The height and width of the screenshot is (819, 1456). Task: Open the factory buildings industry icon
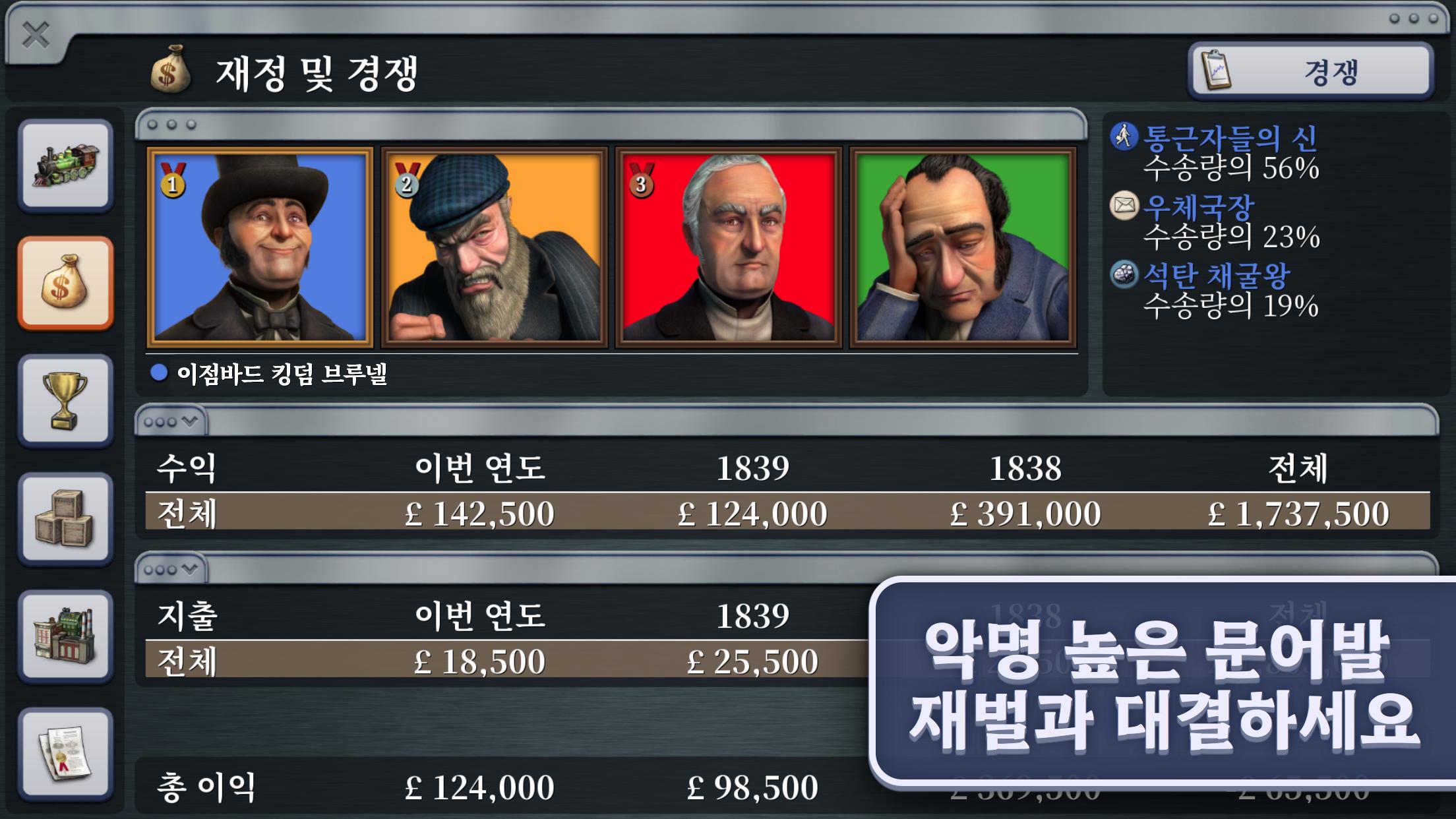pos(65,636)
